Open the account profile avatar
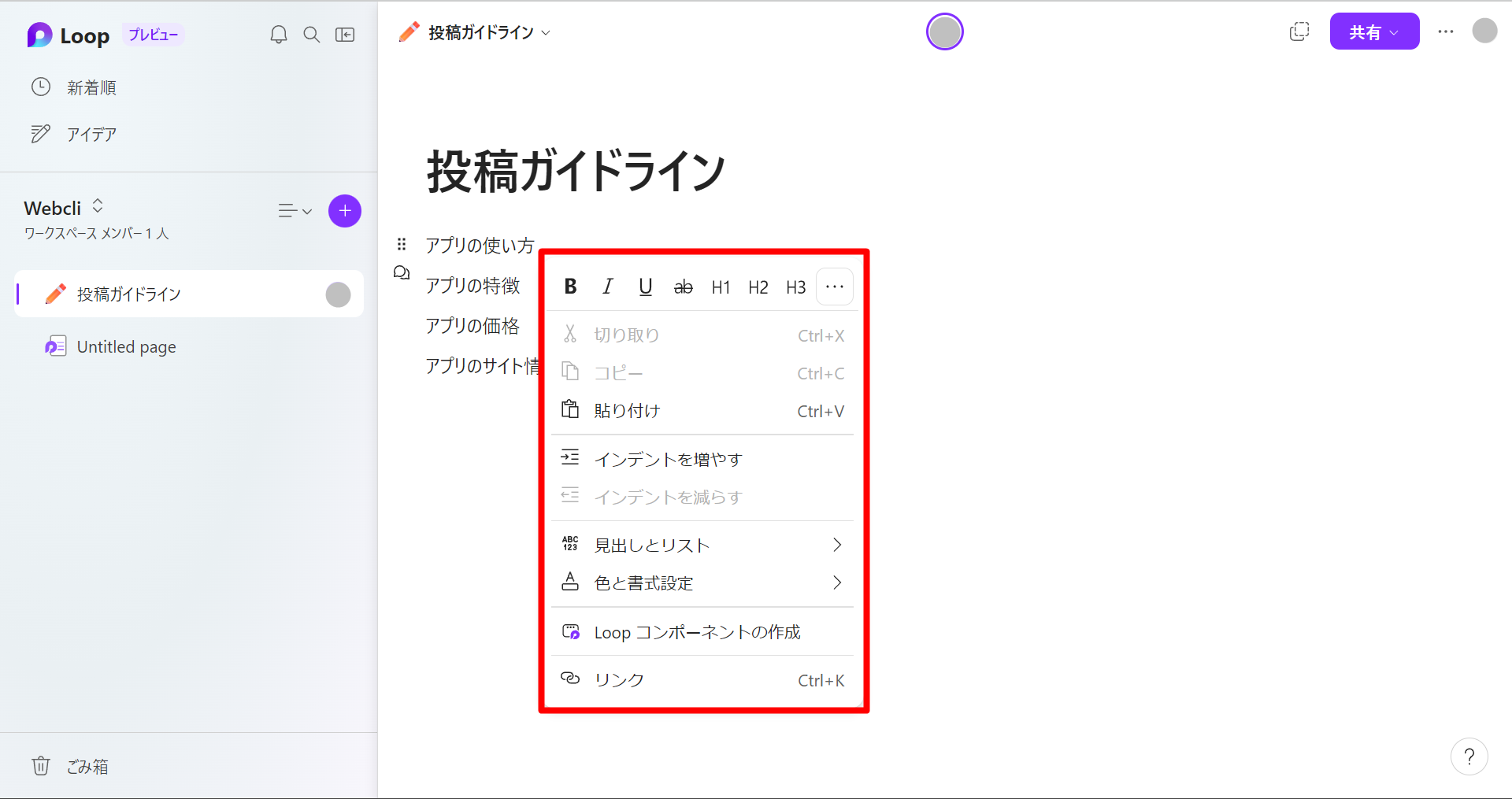 coord(1484,31)
